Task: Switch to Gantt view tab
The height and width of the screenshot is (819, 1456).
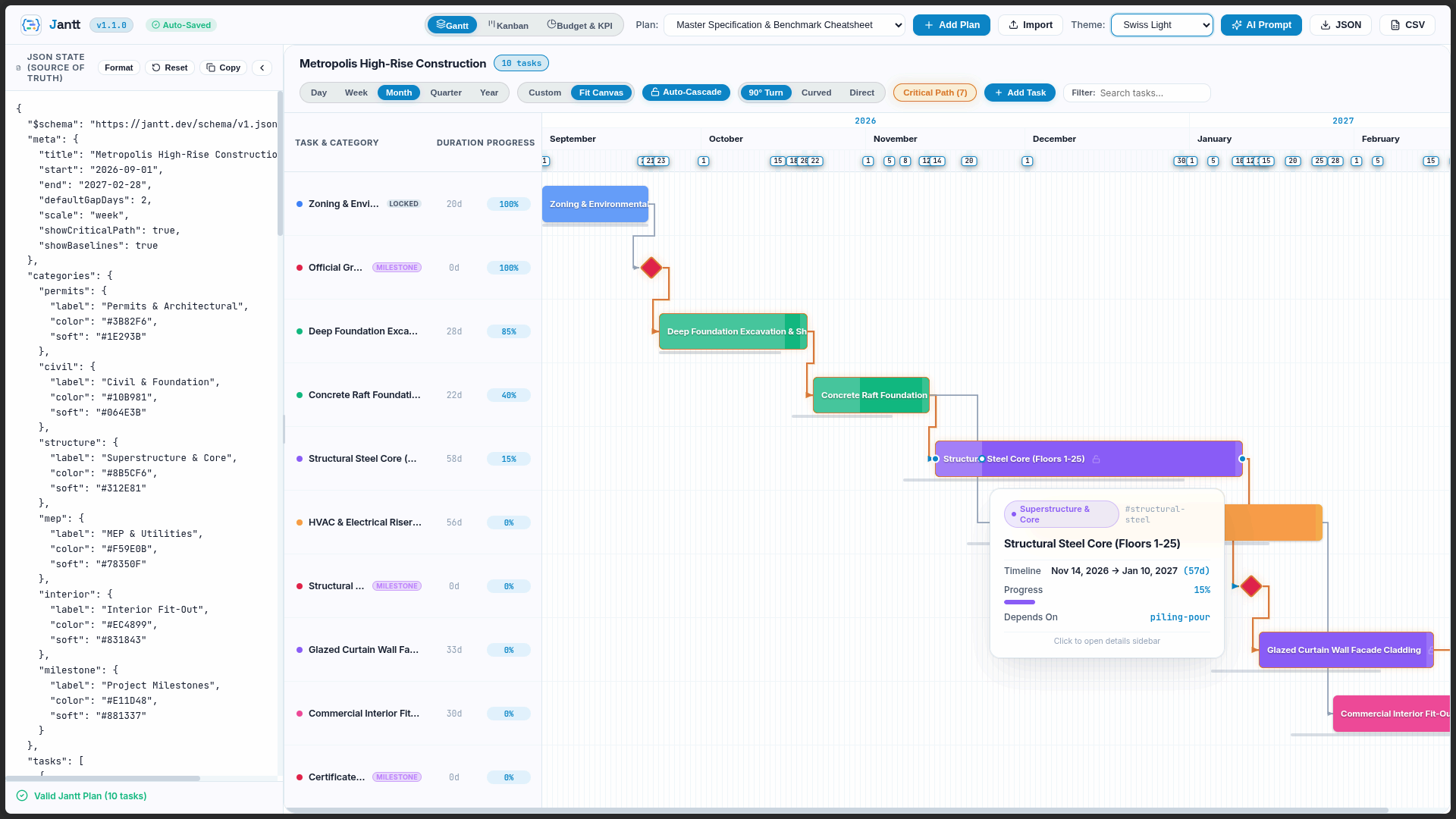Action: tap(453, 25)
